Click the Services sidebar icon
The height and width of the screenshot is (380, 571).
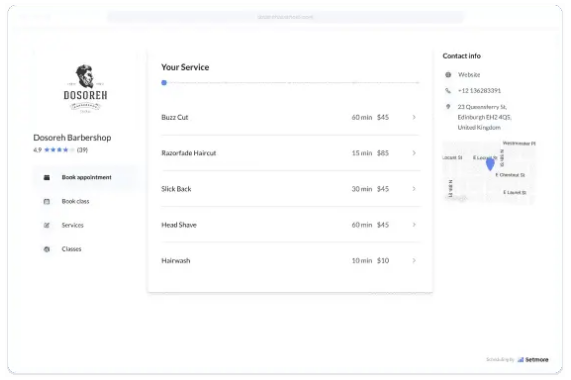[47, 225]
